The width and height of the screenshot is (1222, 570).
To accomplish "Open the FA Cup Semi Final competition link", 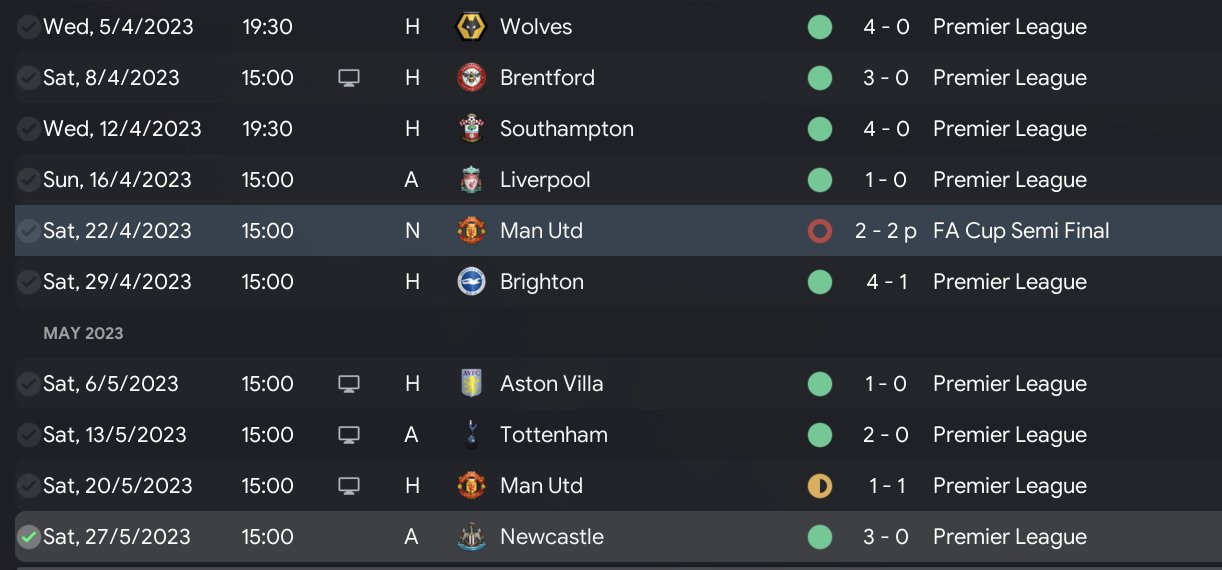I will coord(1021,231).
